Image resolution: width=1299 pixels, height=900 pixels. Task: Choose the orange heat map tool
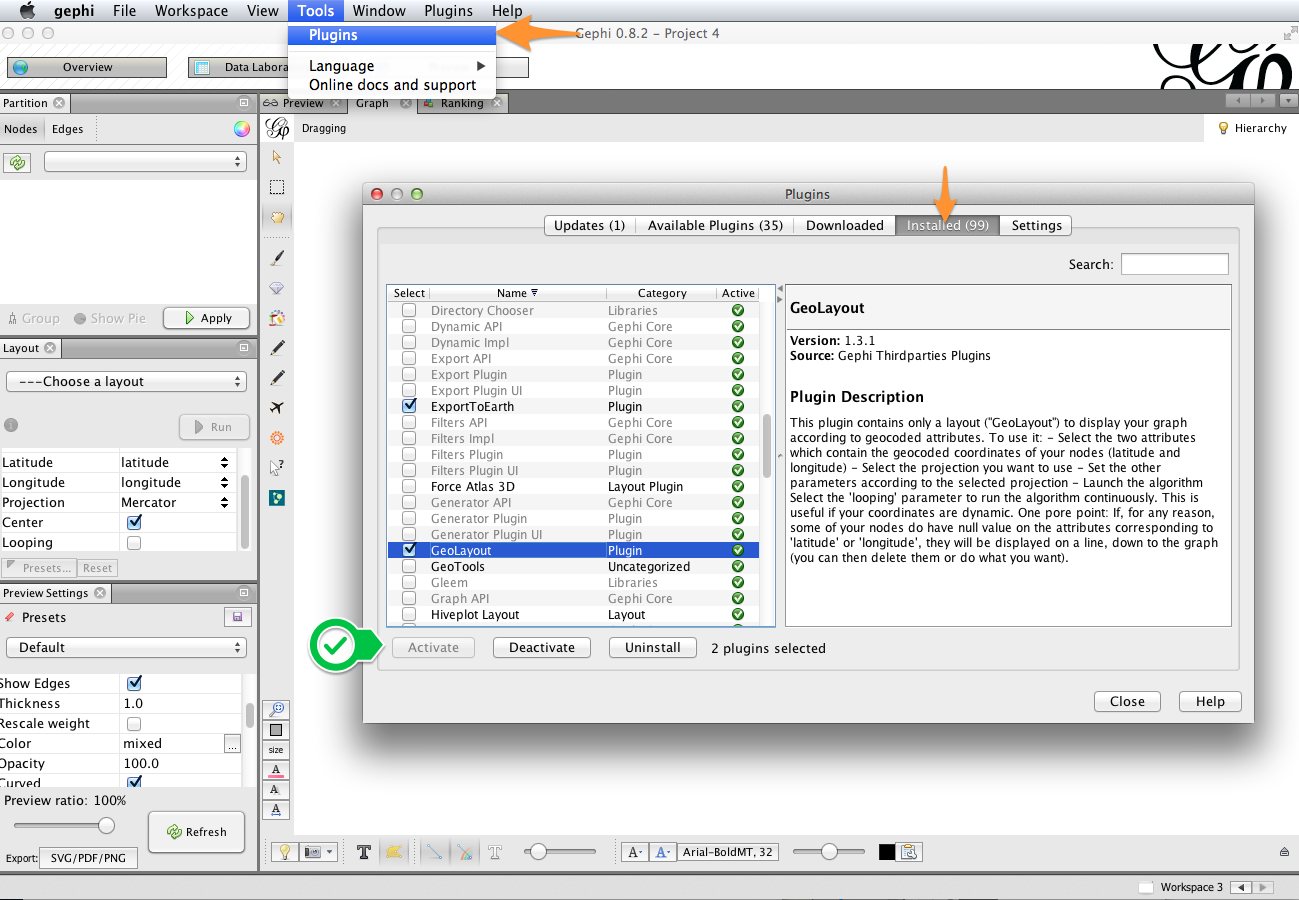pos(277,438)
